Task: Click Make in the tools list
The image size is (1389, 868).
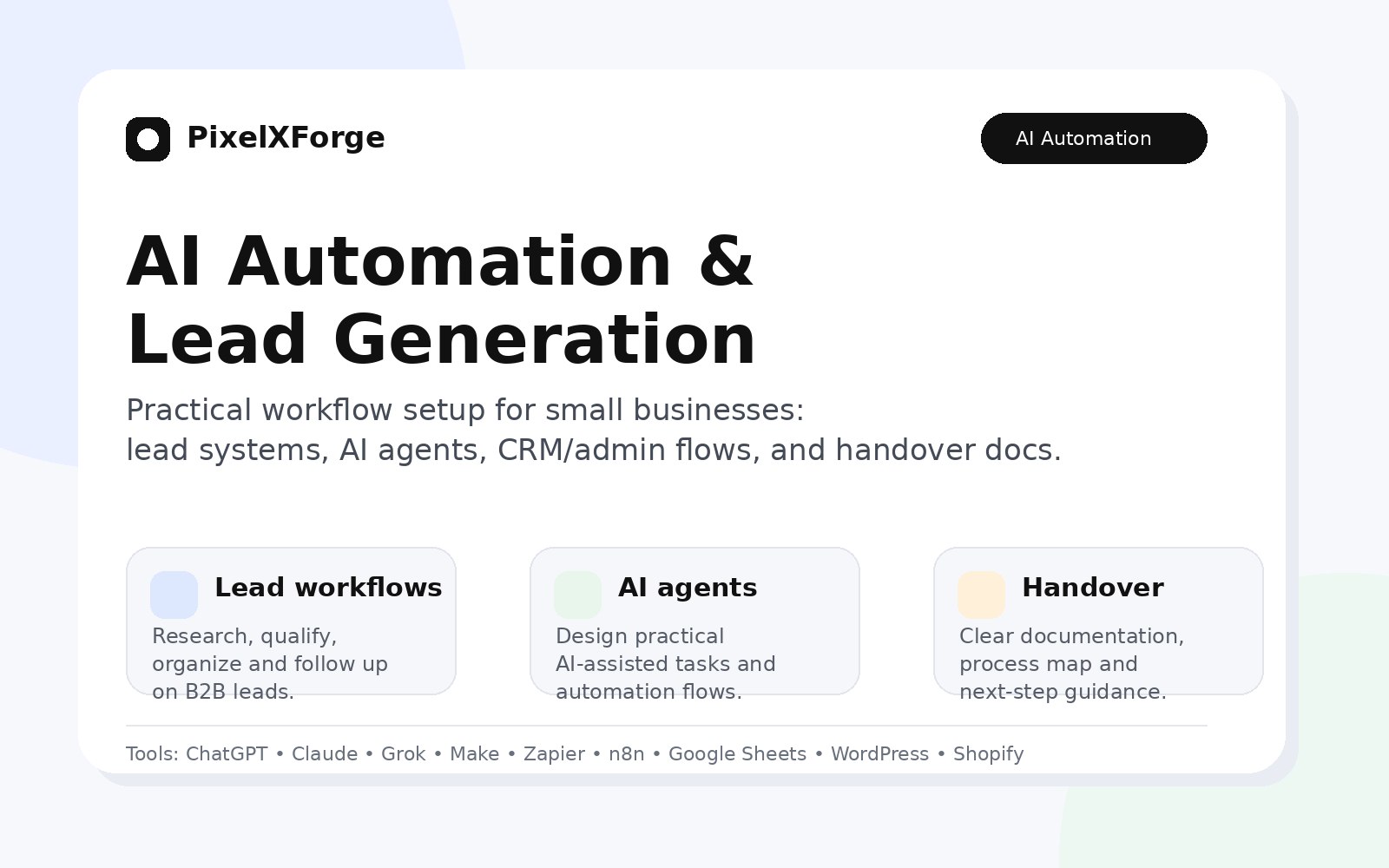Action: tap(474, 753)
